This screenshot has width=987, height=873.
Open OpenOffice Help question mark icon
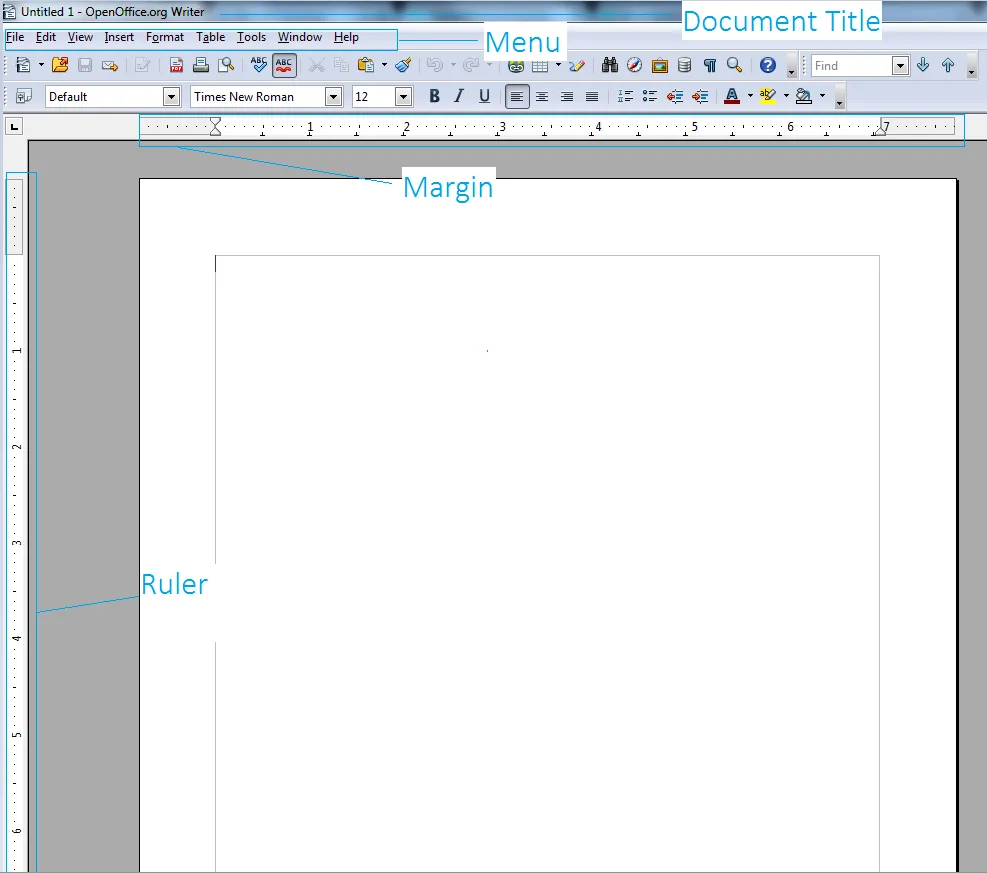(x=767, y=65)
